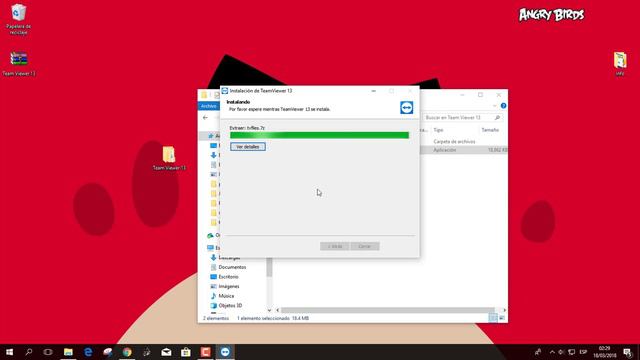Screen dimensions: 640x360
Task: Open Escritorio in the navigation pane
Action: [x=228, y=277]
